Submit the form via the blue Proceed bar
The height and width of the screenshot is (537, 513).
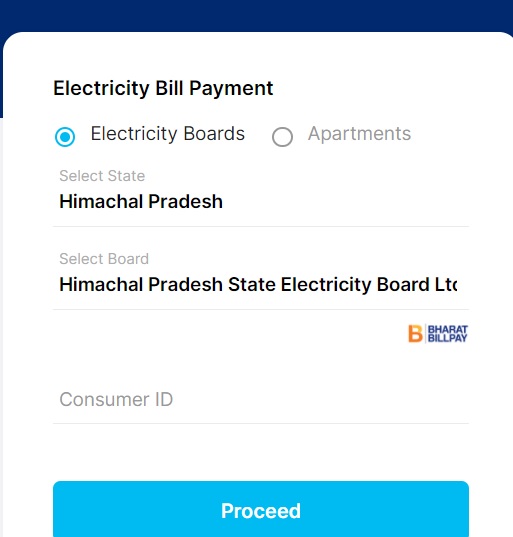click(x=261, y=509)
